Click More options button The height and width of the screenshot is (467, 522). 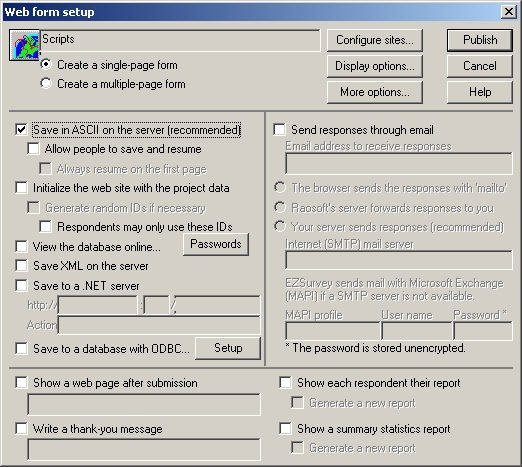point(375,92)
